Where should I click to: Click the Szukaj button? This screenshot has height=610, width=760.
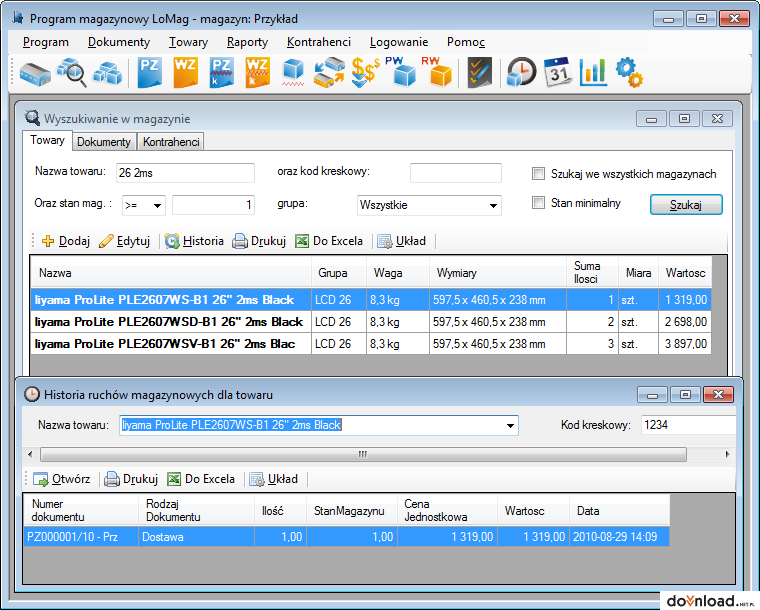[x=686, y=204]
